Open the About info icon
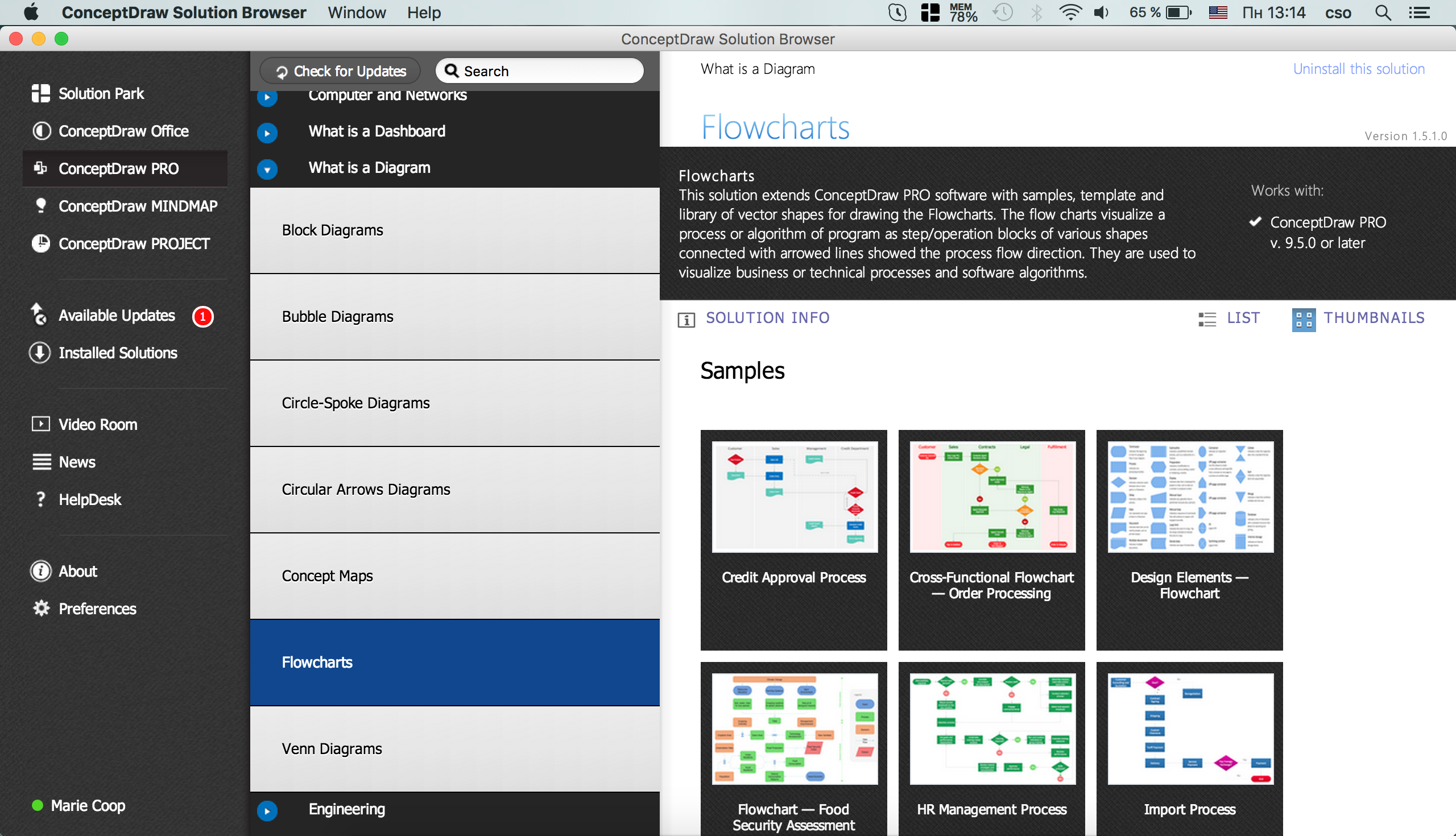The width and height of the screenshot is (1456, 836). pos(41,571)
